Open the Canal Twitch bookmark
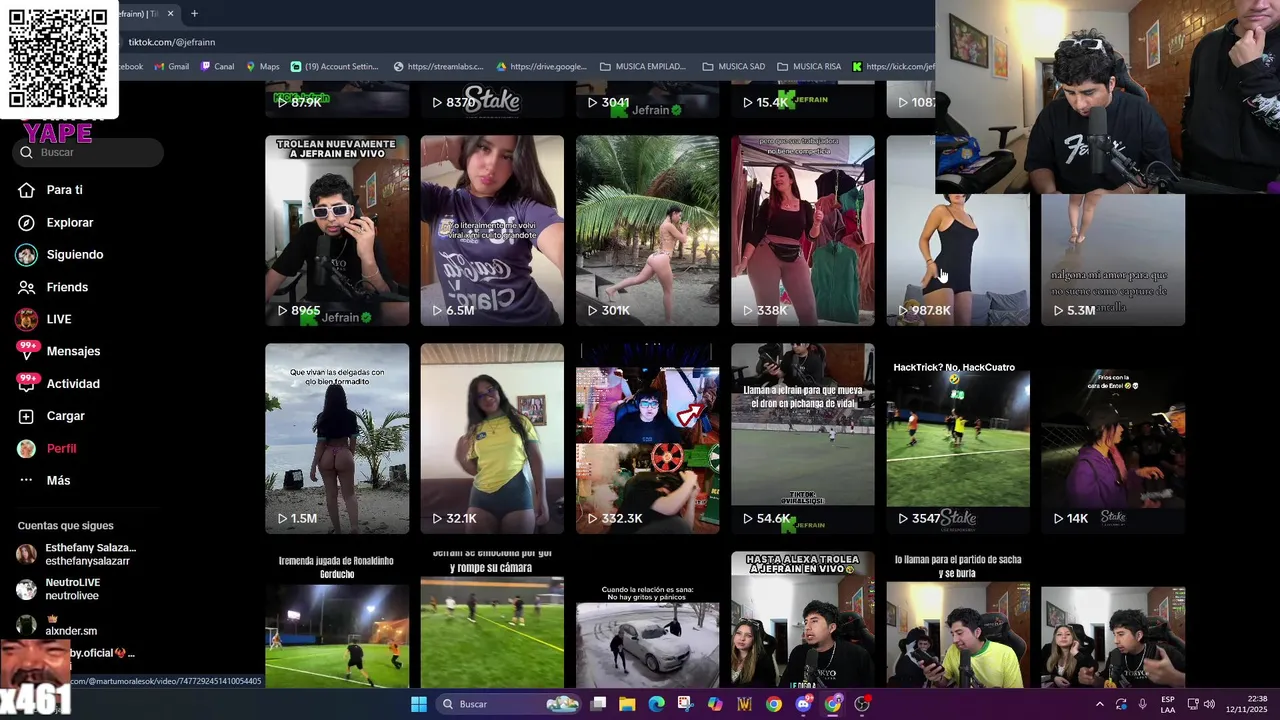This screenshot has width=1280, height=720. point(217,67)
